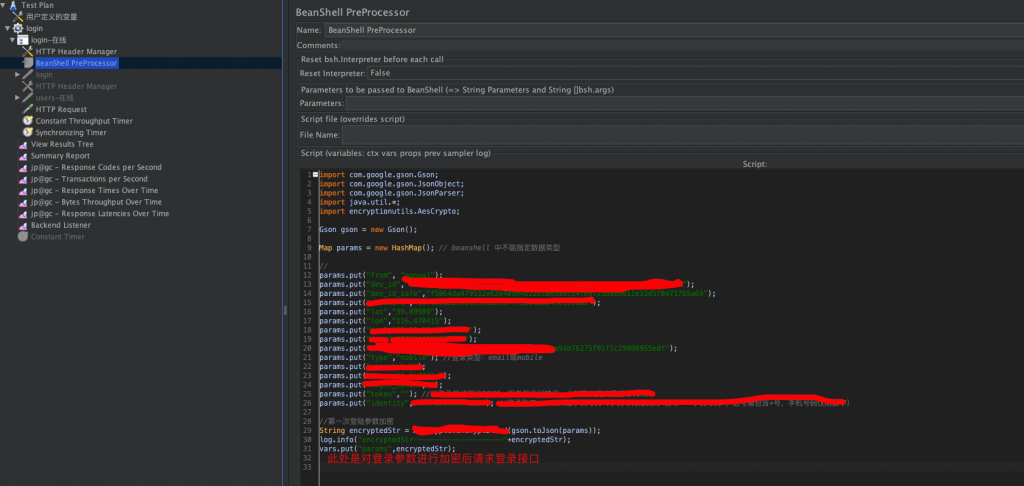Expand the users-在线 tree node
Image resolution: width=1024 pixels, height=486 pixels.
17,98
